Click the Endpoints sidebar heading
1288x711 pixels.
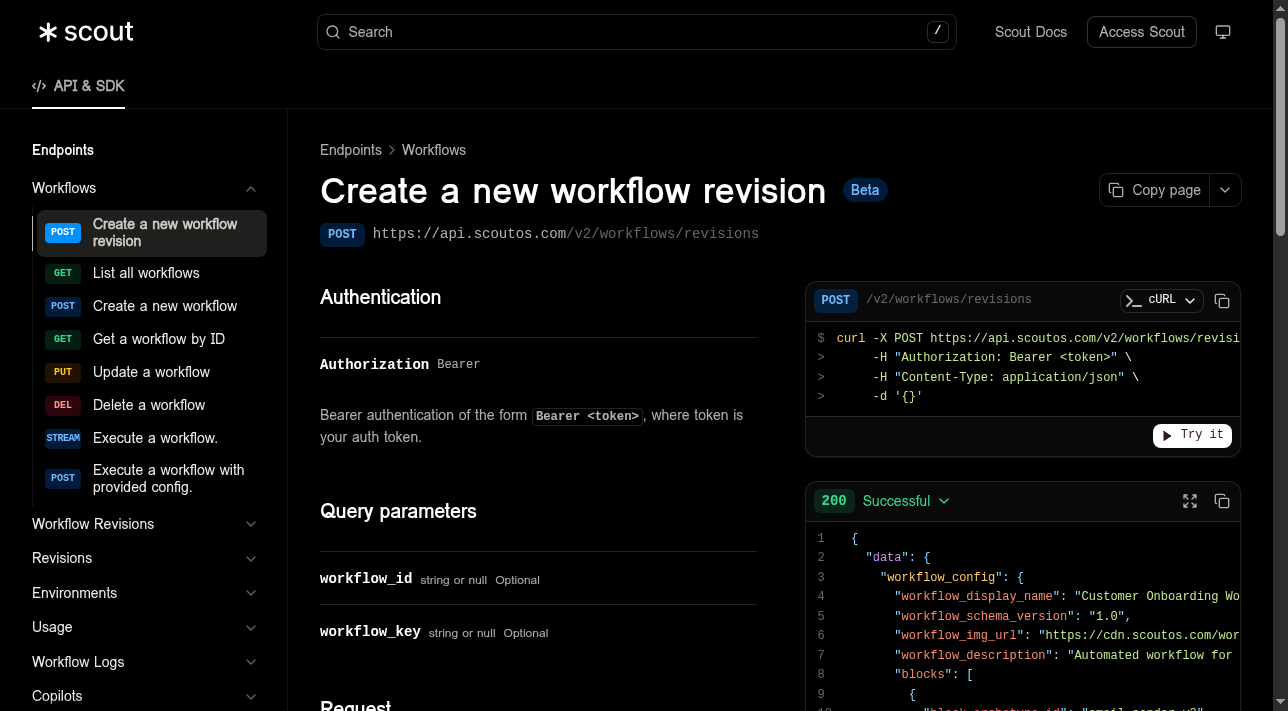pos(63,150)
